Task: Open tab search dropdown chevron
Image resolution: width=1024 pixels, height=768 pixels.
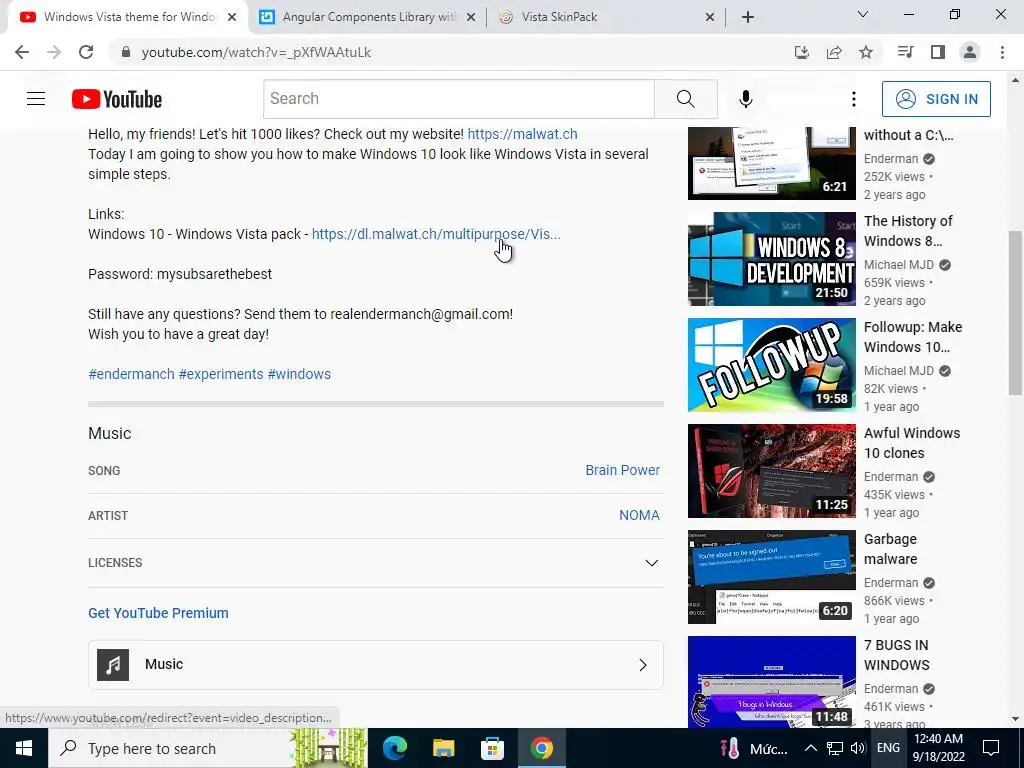Action: (863, 14)
